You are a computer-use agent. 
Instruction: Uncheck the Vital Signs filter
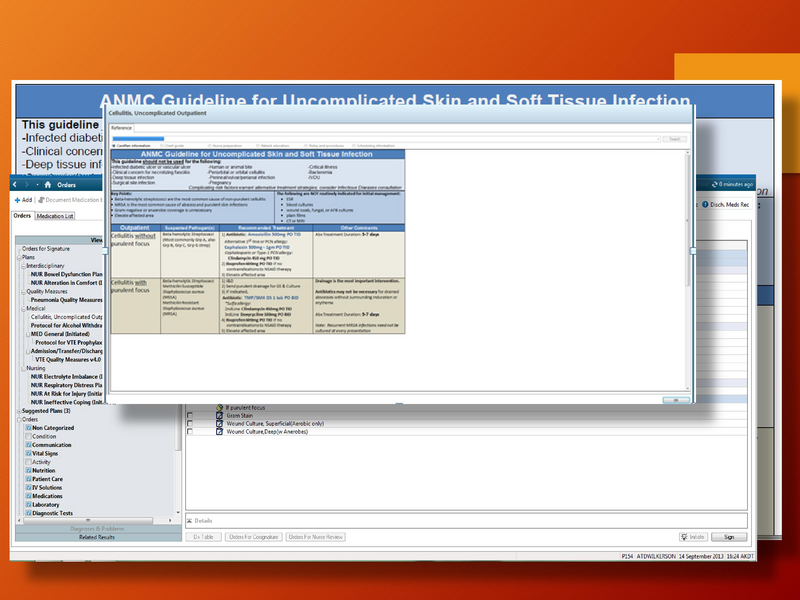(29, 453)
